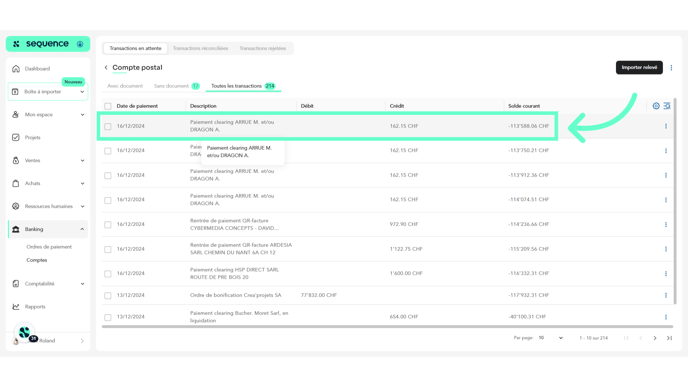Click the horizontal scrollbar below table

[387, 326]
